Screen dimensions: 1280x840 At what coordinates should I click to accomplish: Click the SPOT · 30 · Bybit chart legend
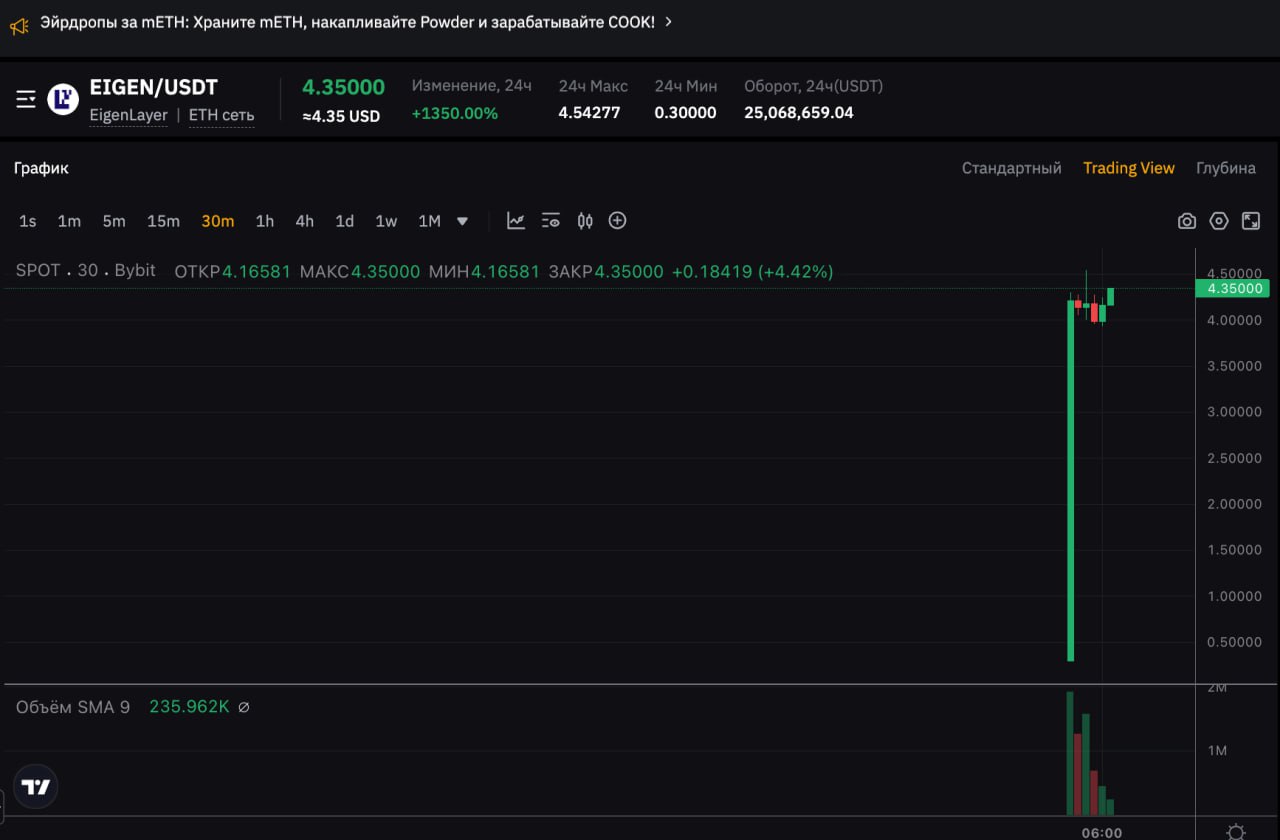[86, 270]
